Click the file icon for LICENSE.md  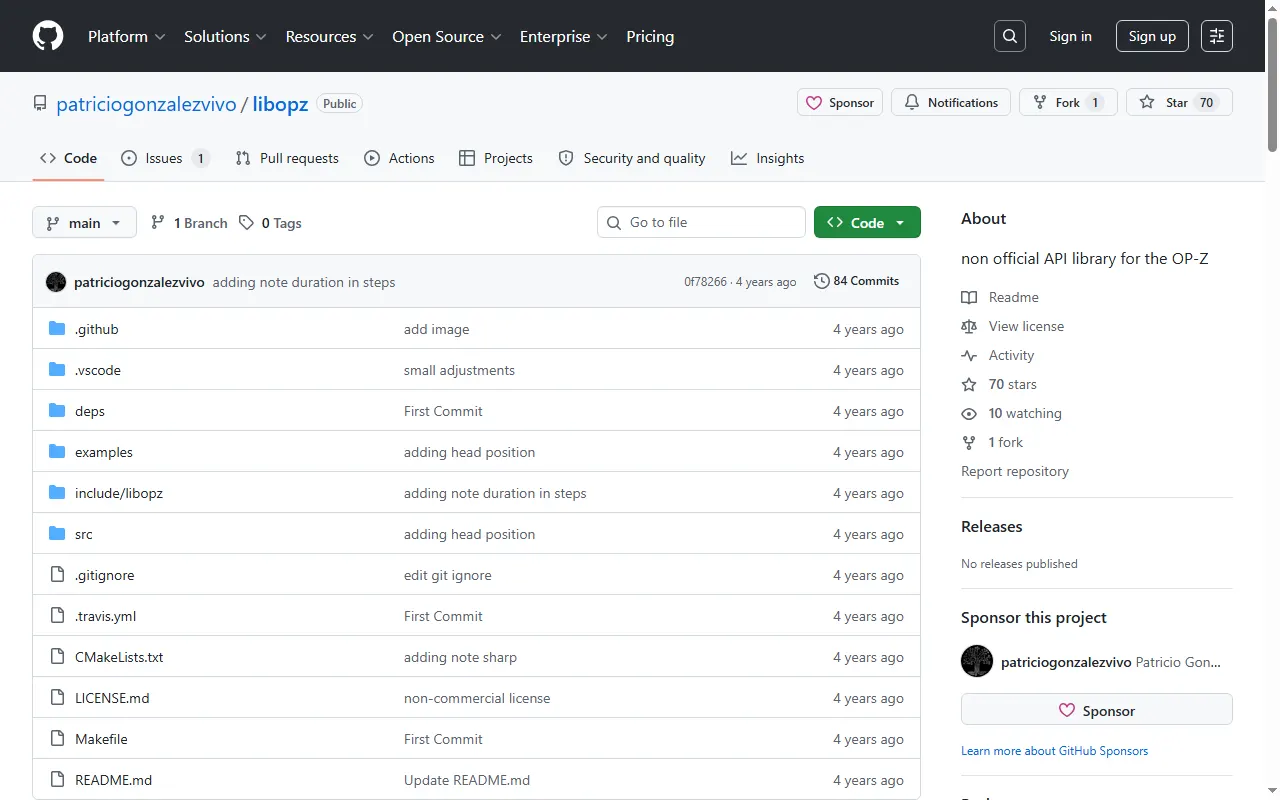pyautogui.click(x=57, y=698)
